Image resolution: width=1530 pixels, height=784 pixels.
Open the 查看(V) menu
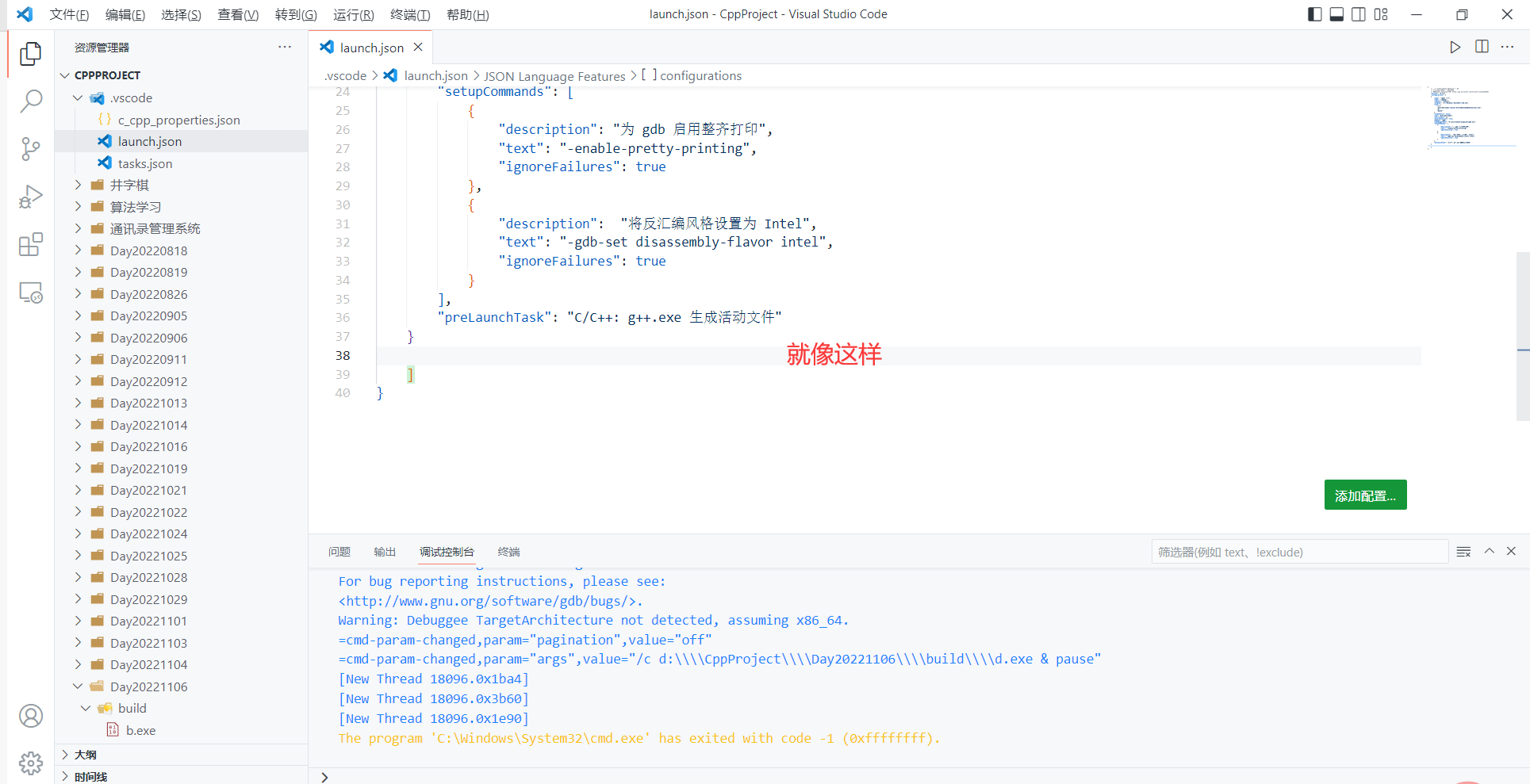click(238, 14)
